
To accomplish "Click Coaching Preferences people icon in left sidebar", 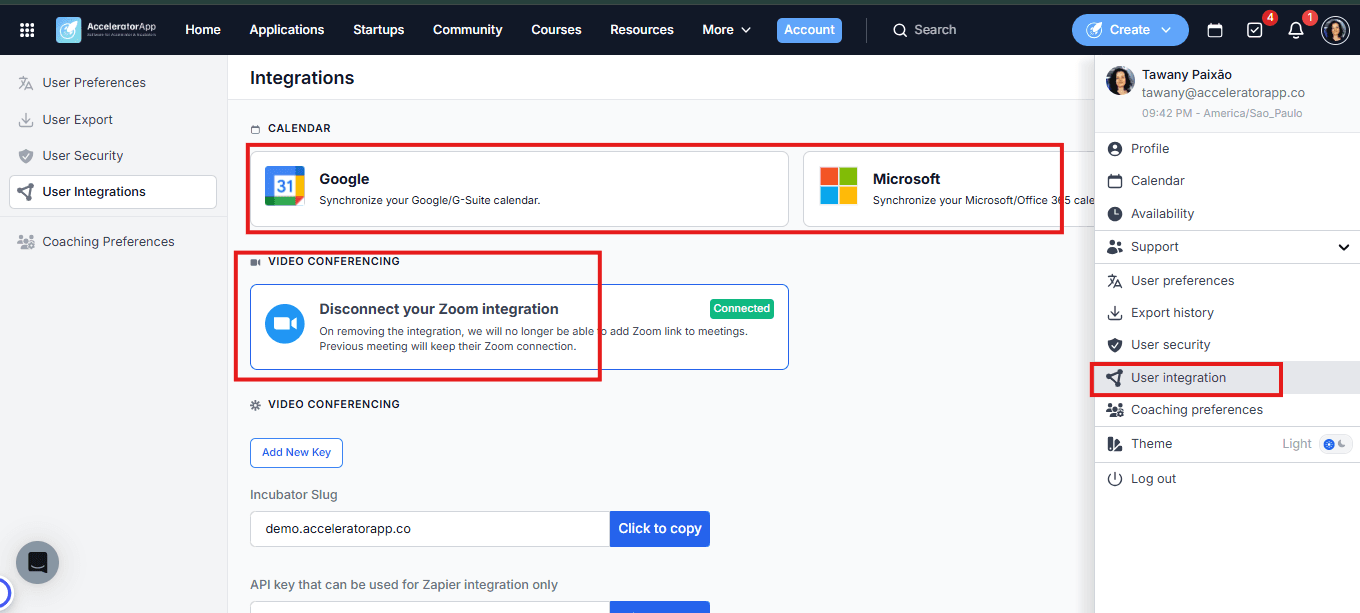I will coord(26,242).
